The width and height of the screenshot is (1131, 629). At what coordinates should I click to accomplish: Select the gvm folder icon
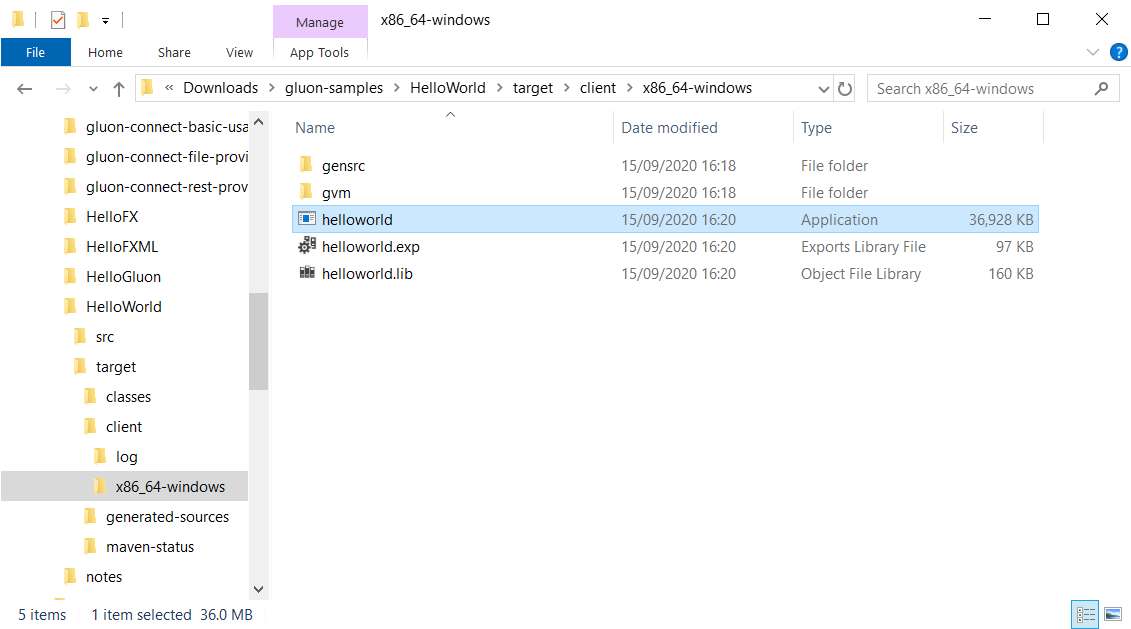[x=307, y=192]
